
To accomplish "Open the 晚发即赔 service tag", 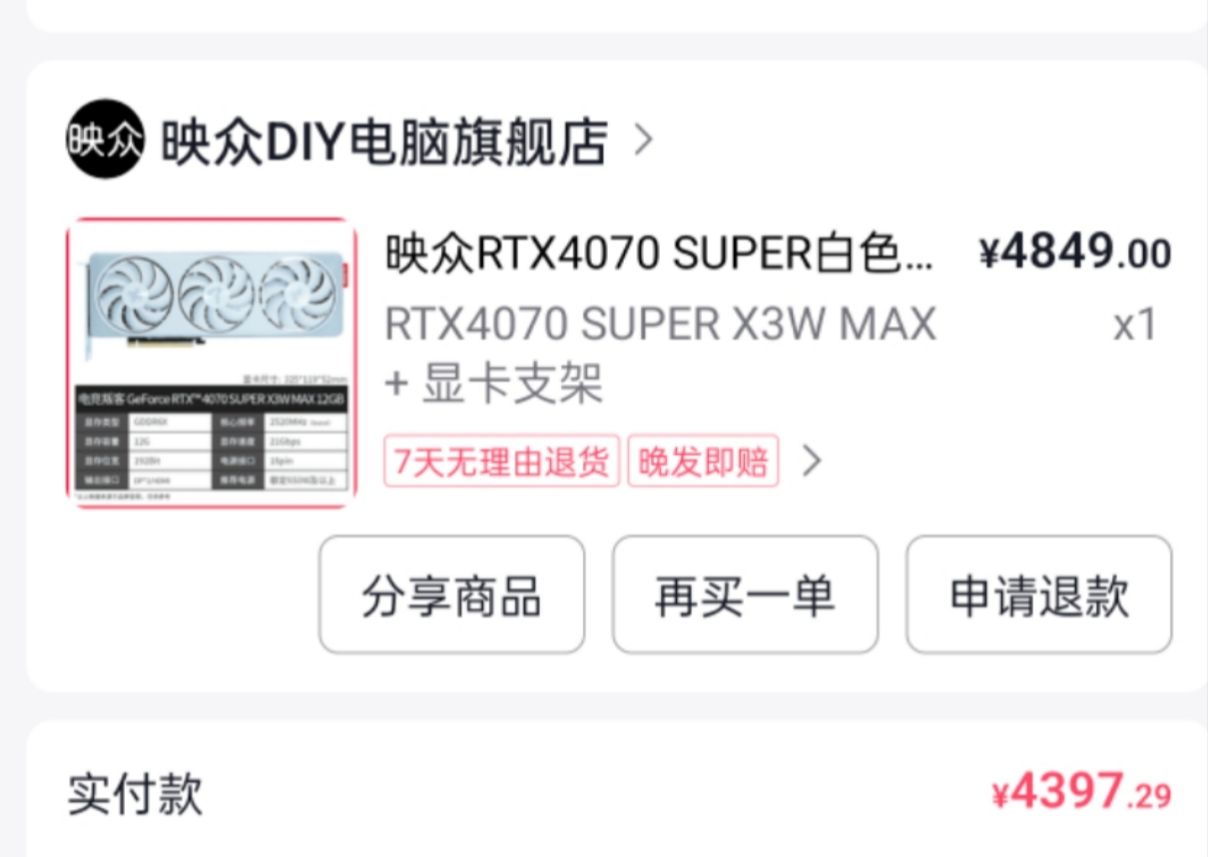I will tap(703, 461).
